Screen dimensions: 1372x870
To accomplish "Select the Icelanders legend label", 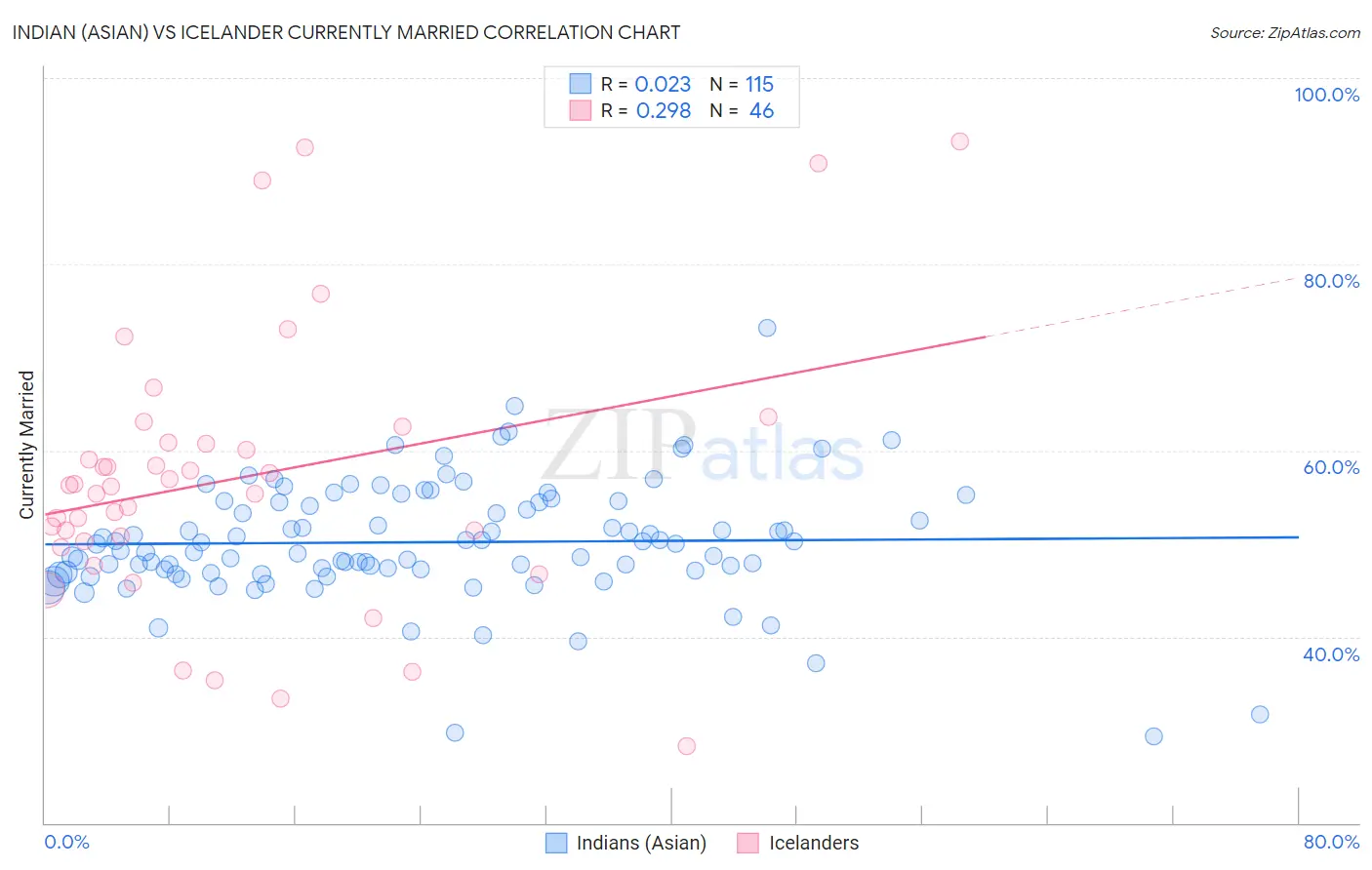I will (x=814, y=843).
